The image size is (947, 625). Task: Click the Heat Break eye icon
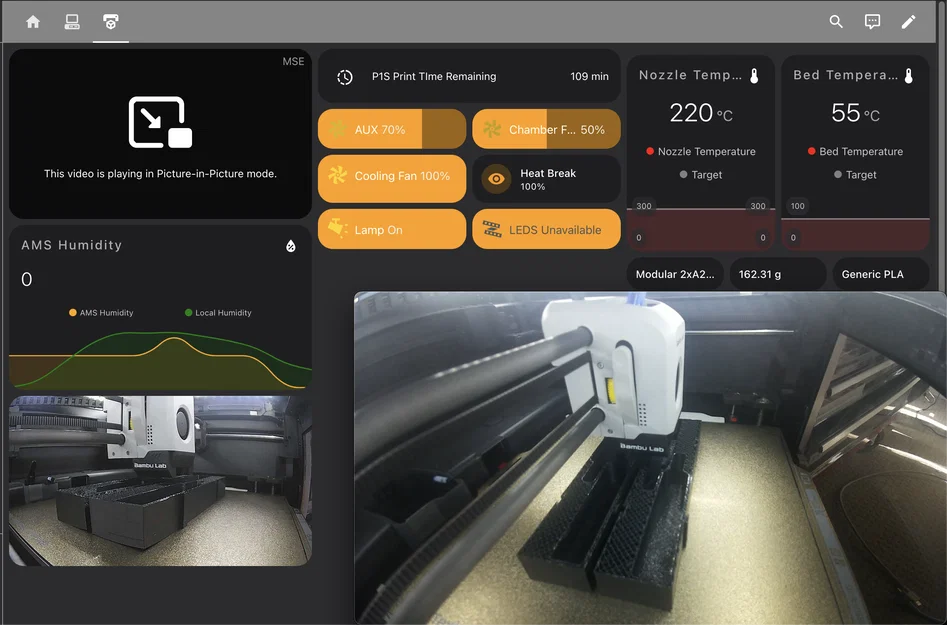[x=496, y=179]
